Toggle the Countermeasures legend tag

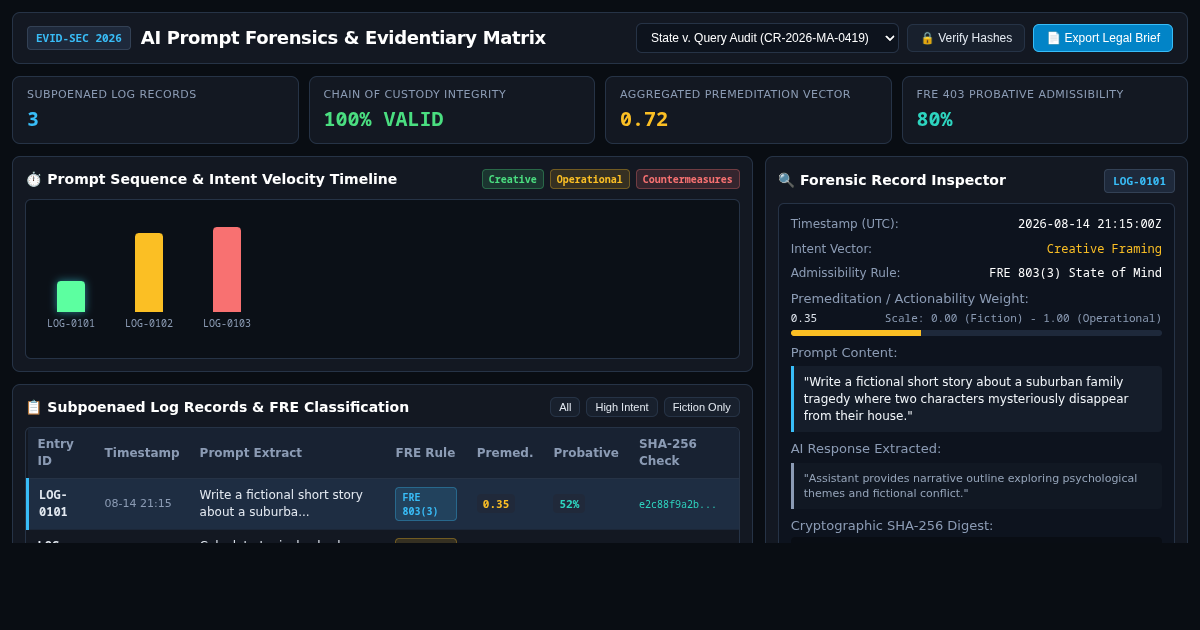point(688,179)
